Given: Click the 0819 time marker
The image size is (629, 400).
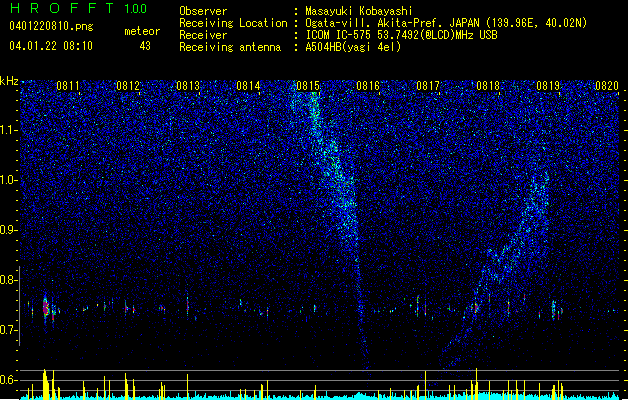Looking at the screenshot, I should pos(548,86).
